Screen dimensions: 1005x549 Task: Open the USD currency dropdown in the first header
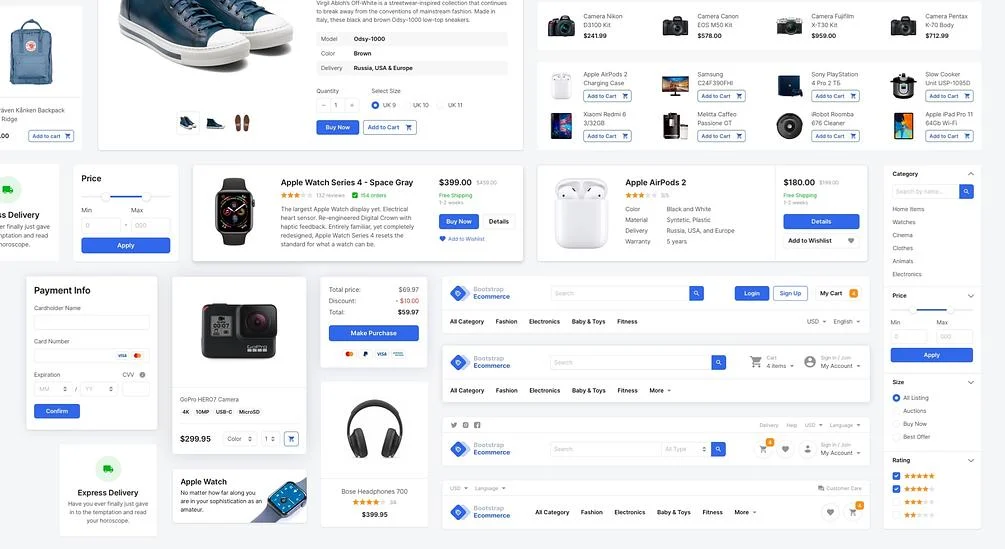[x=816, y=322]
